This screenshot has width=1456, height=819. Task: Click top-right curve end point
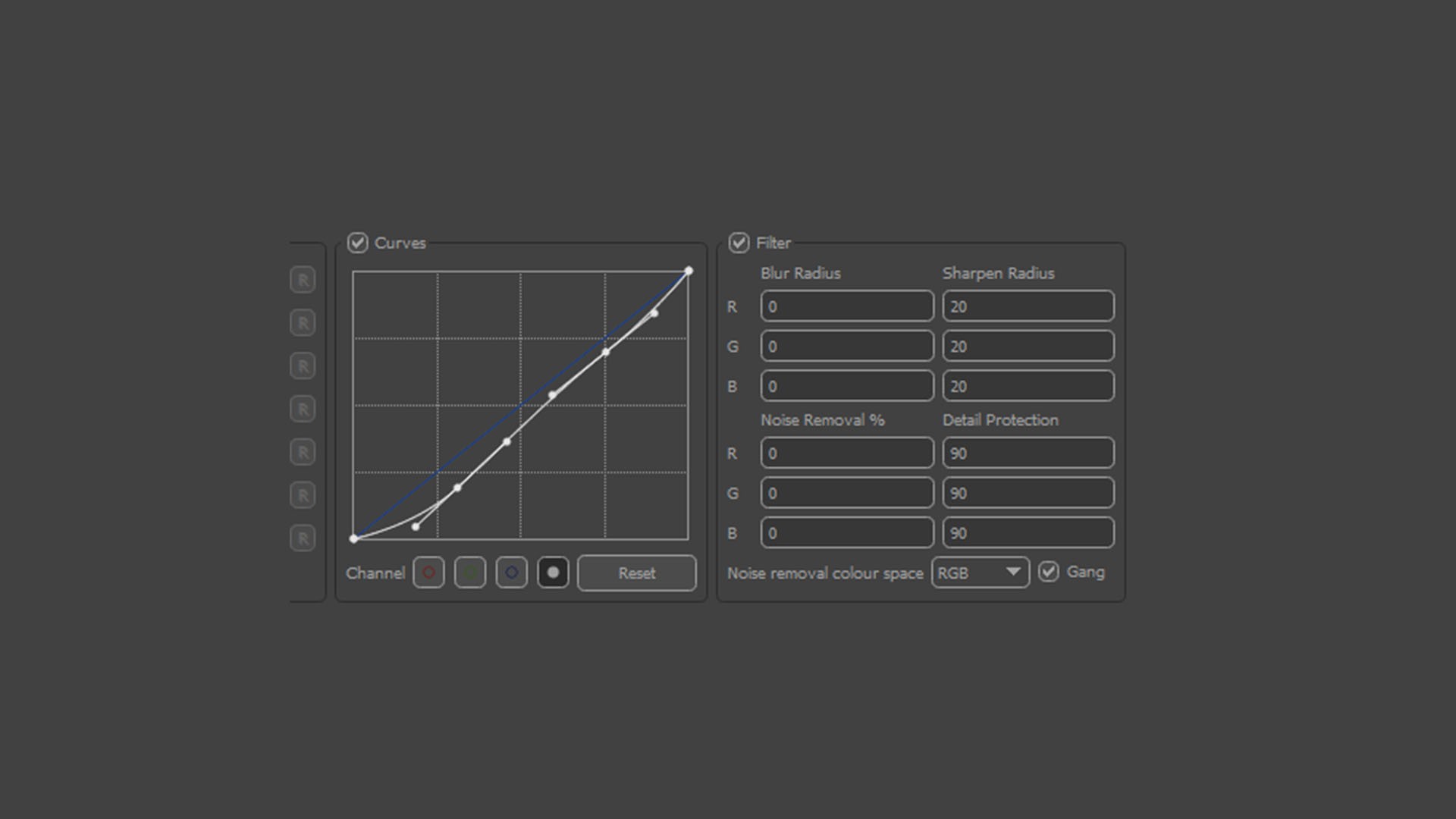point(689,271)
